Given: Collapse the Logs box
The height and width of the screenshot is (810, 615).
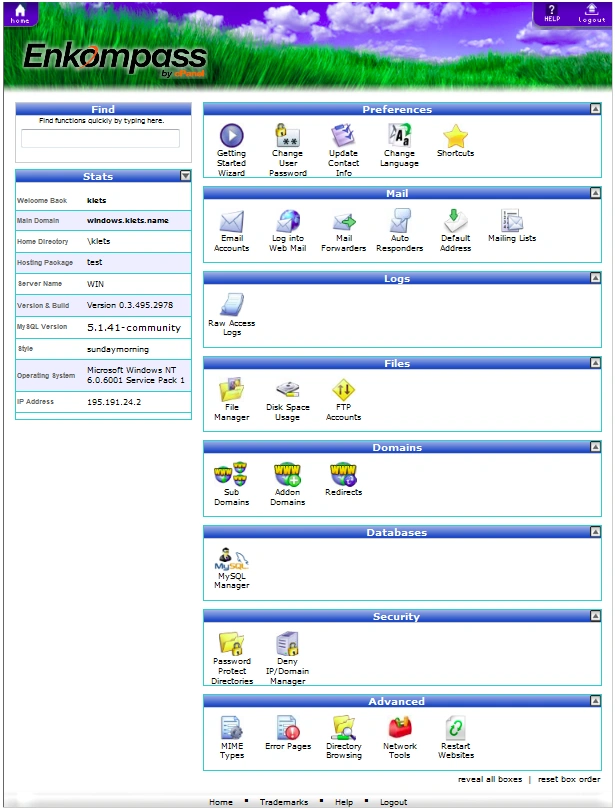Looking at the screenshot, I should 595,278.
